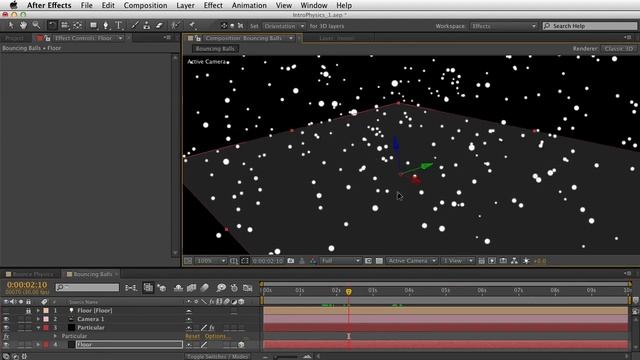Toggle Frame Blending for the composition
The image size is (640, 360).
191,288
